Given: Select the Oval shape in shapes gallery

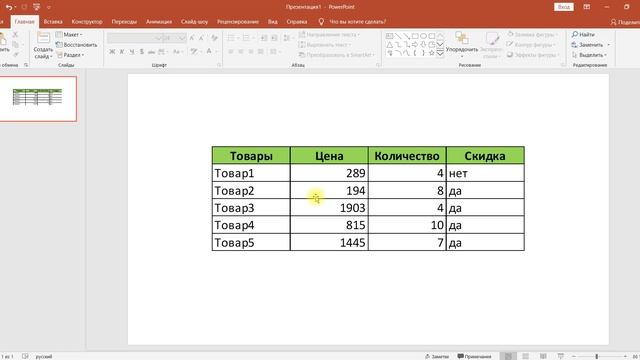Looking at the screenshot, I should pyautogui.click(x=423, y=36).
